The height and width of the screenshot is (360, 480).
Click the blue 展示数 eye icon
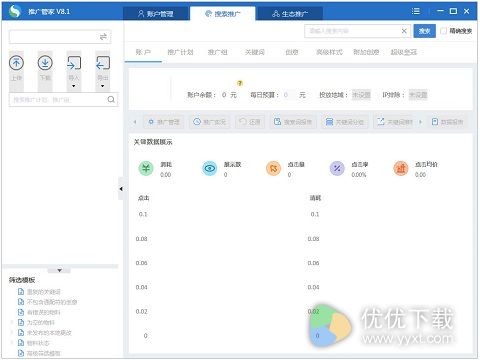(x=210, y=168)
